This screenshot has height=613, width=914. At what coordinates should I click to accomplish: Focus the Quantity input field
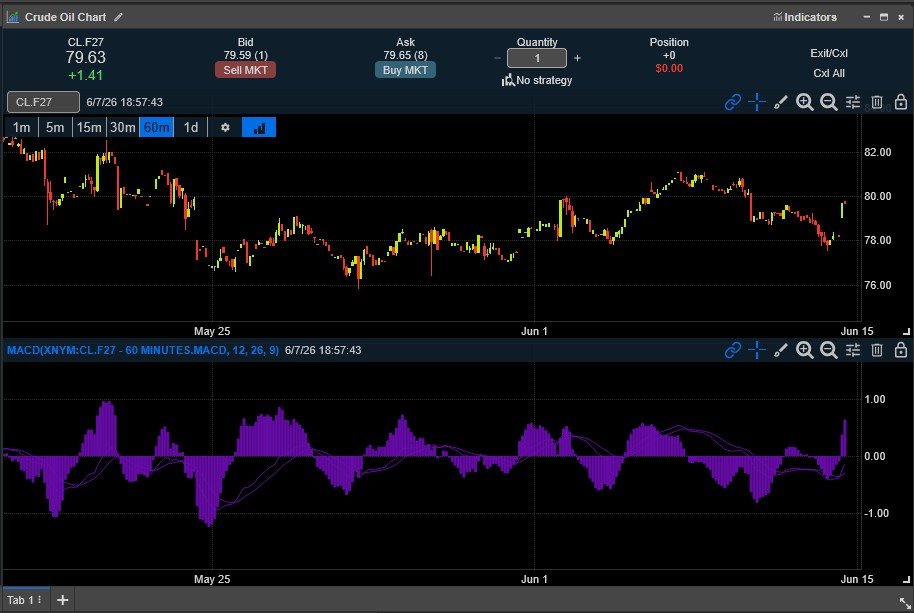pos(537,58)
